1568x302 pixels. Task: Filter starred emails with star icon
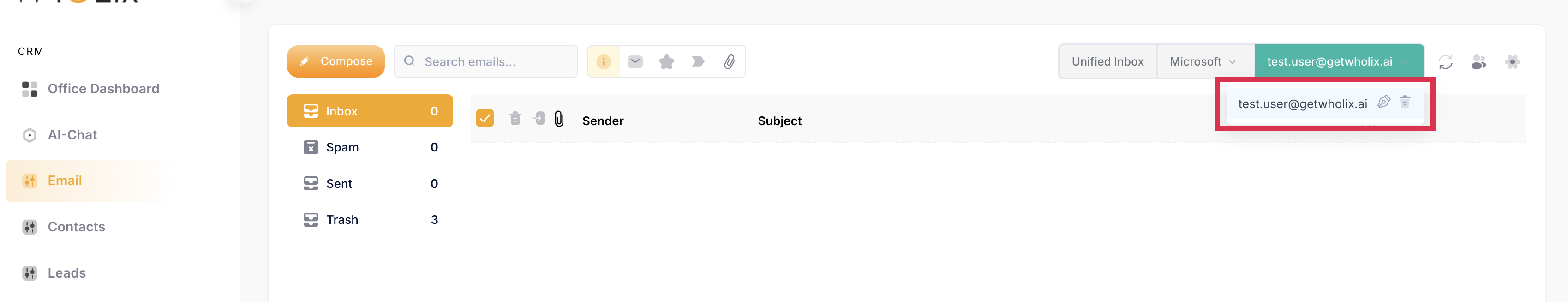click(x=666, y=61)
